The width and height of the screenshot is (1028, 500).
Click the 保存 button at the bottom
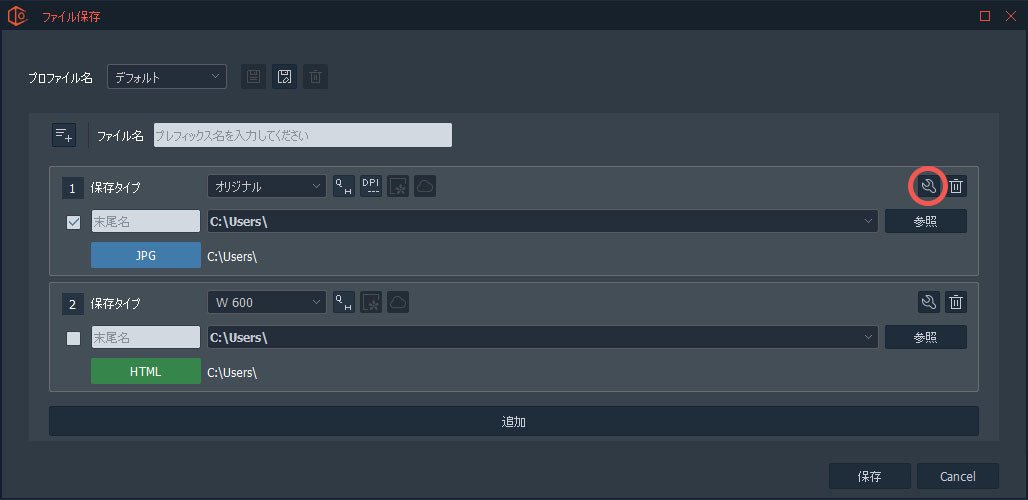pyautogui.click(x=869, y=476)
